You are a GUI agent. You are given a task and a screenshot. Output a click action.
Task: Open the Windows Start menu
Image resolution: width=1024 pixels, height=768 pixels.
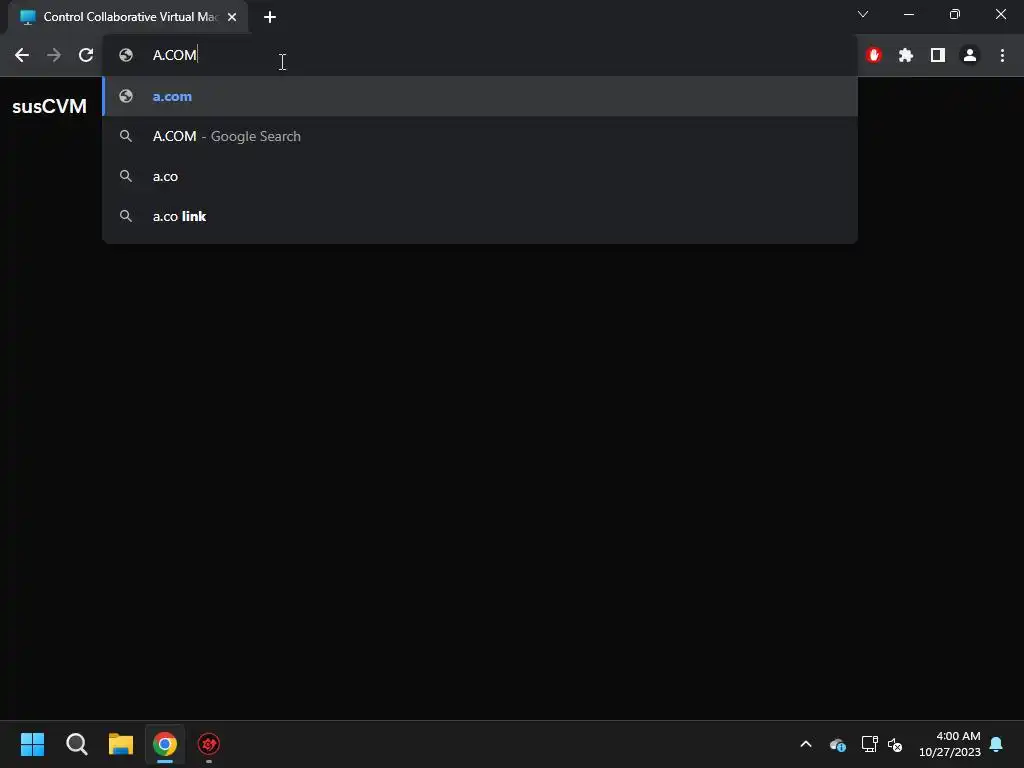point(32,744)
